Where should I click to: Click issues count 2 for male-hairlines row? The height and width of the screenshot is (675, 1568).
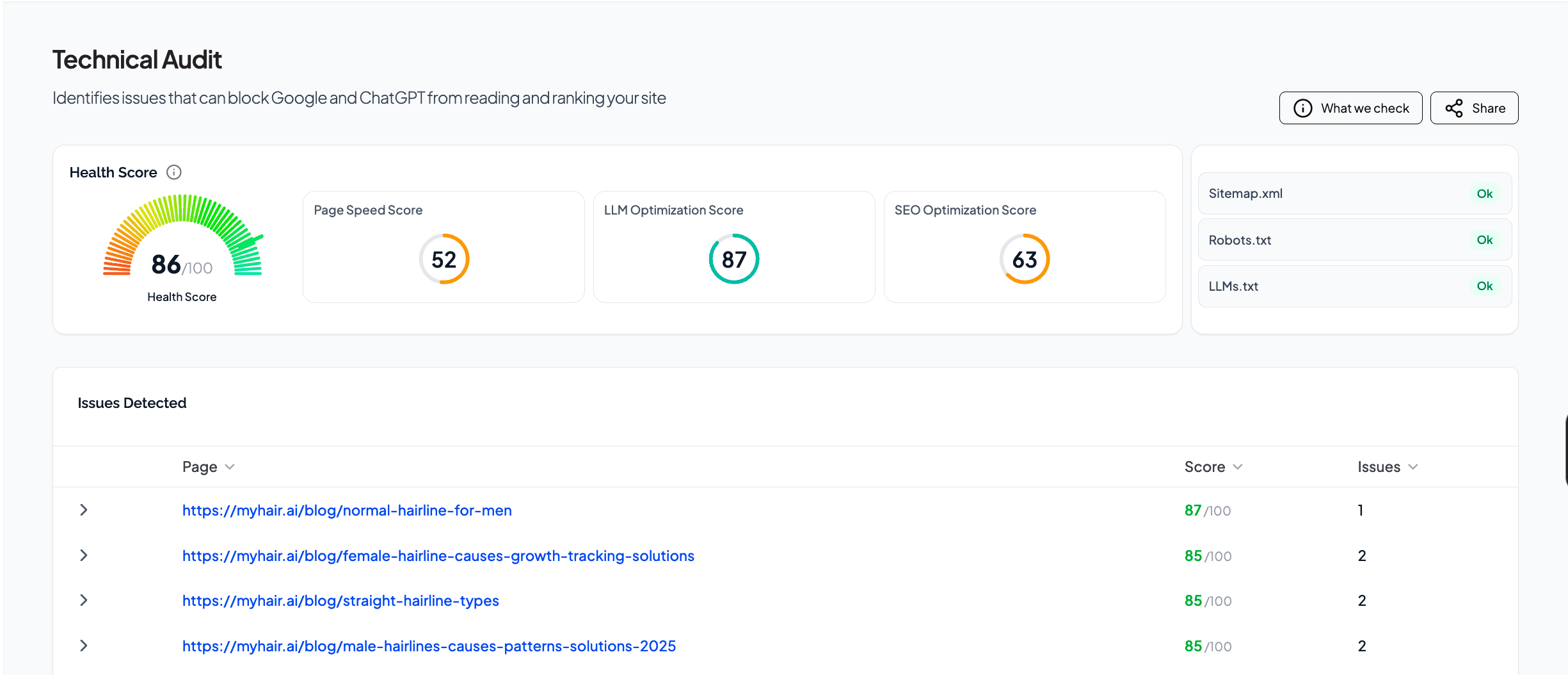pos(1362,646)
